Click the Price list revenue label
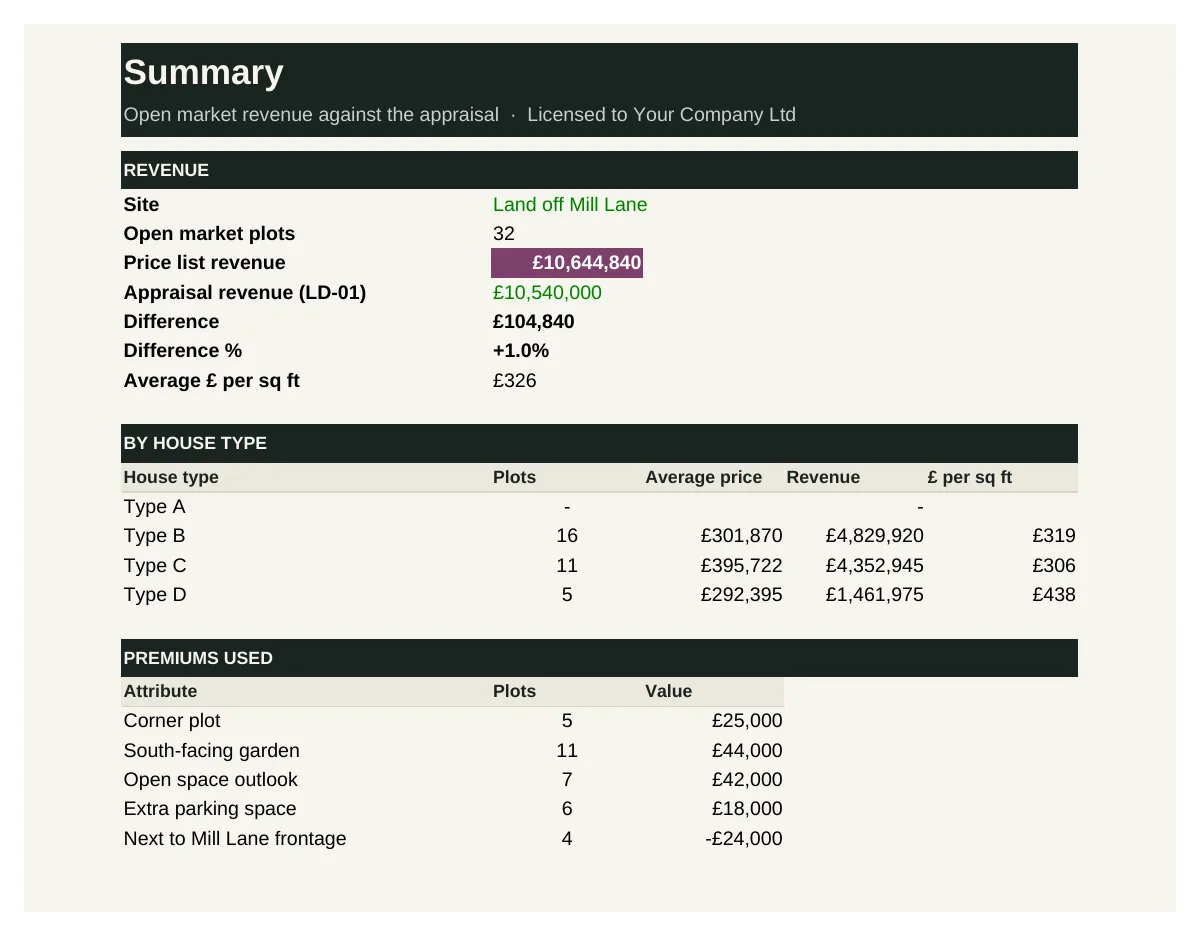The height and width of the screenshot is (936, 1200). [x=204, y=263]
